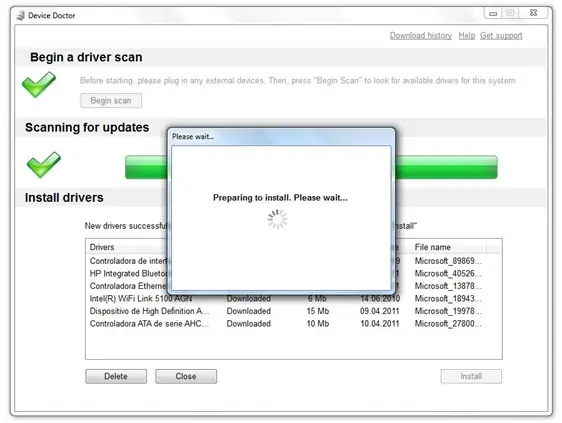This screenshot has width=562, height=423.
Task: Click the Install button
Action: [x=471, y=376]
